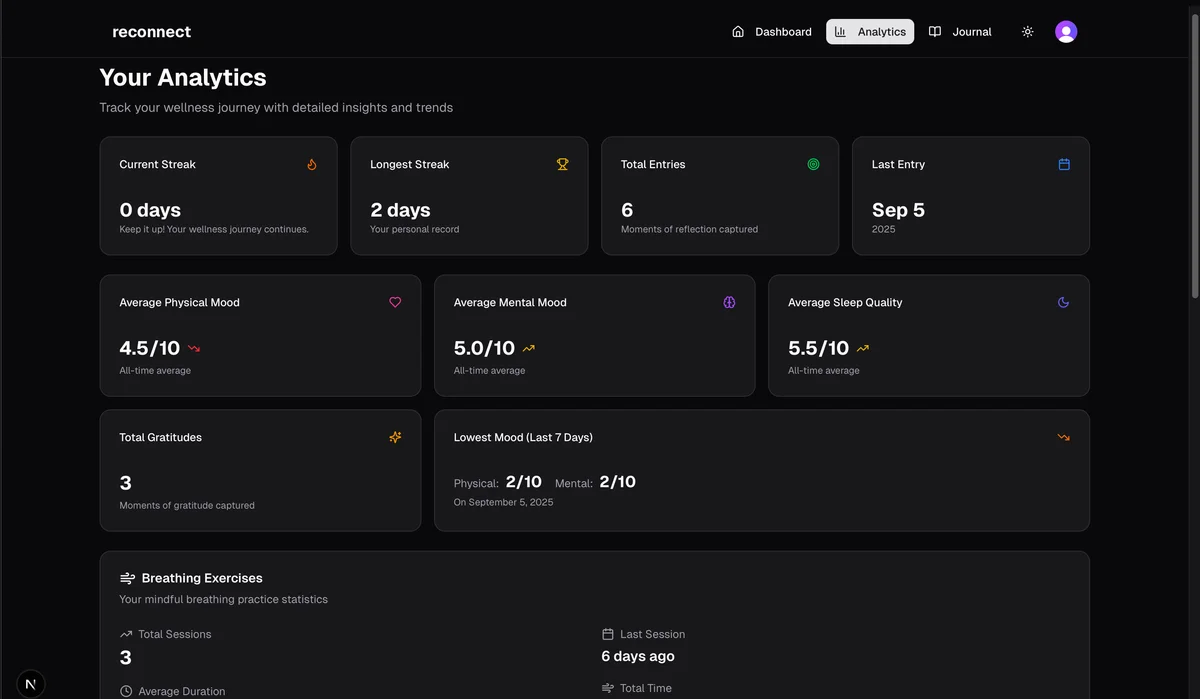The width and height of the screenshot is (1200, 699).
Task: Click the moon icon in Average Sleep Quality
Action: coord(1063,303)
